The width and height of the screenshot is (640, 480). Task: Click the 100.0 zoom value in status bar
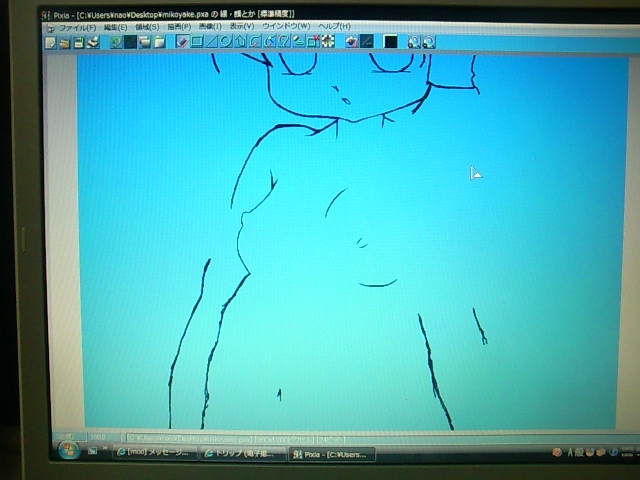tap(98, 437)
